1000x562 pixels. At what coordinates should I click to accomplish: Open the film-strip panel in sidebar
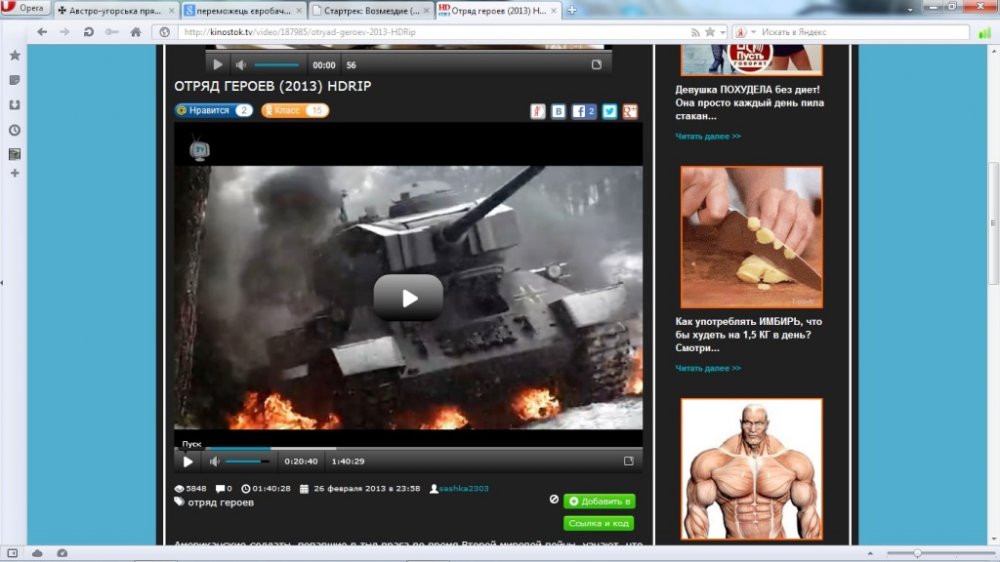coord(15,154)
